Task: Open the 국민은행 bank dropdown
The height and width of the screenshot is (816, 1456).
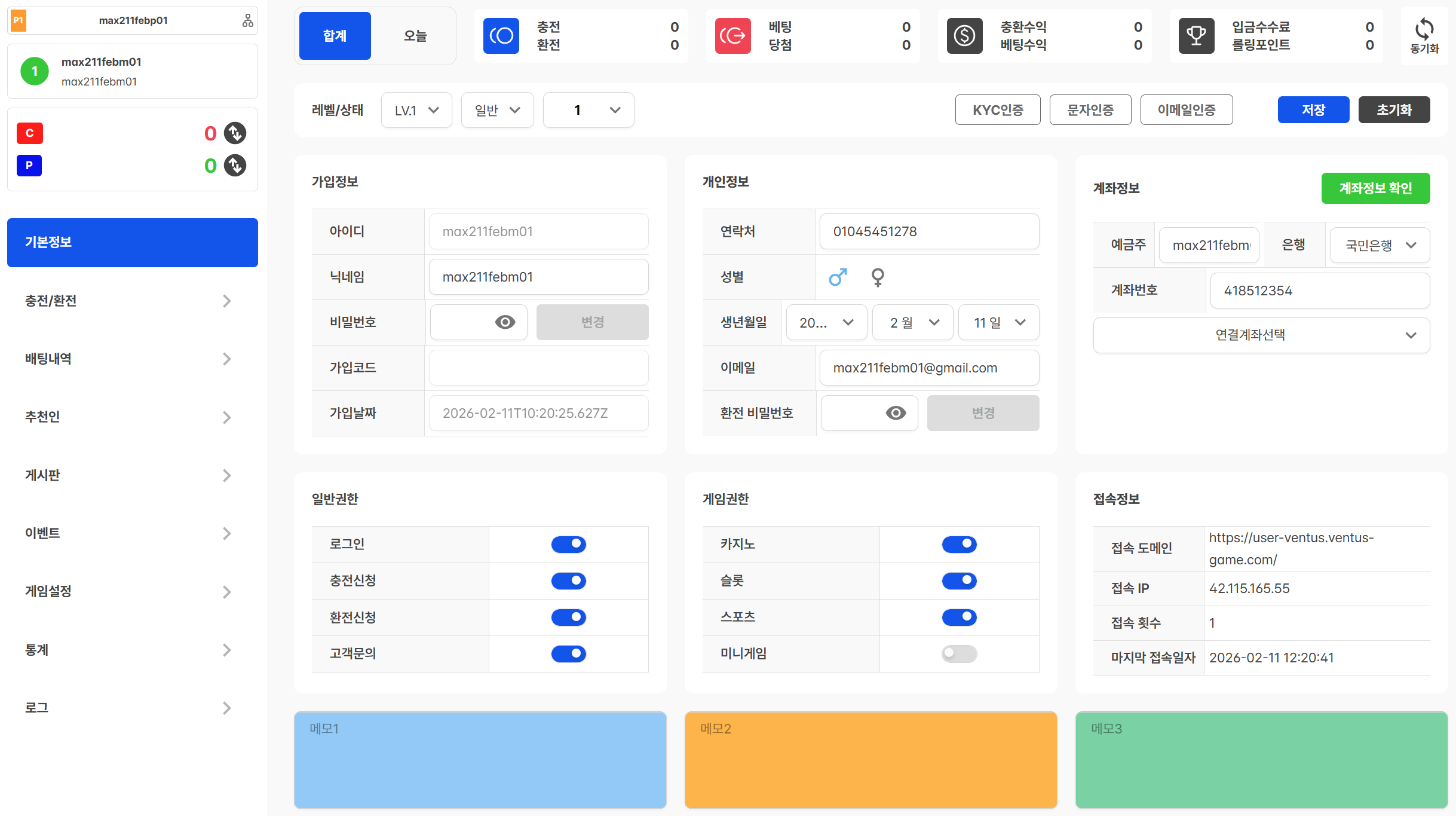Action: 1380,245
